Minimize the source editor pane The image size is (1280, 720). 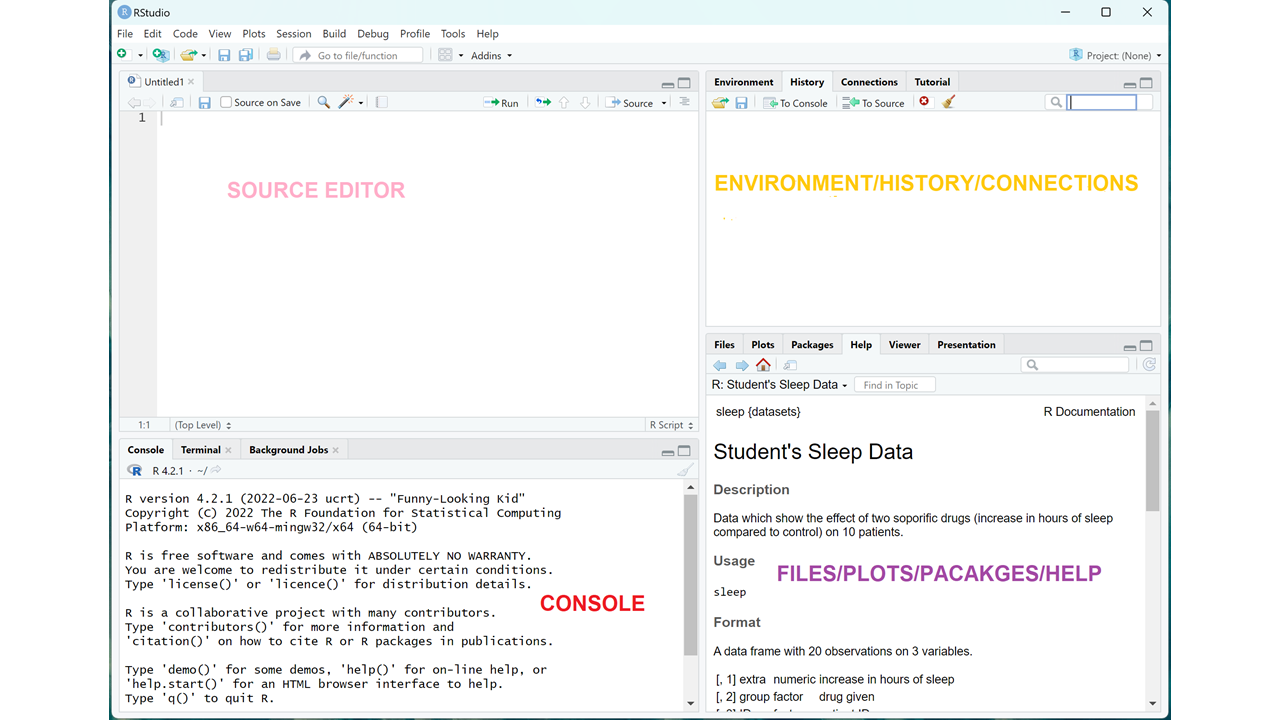click(667, 84)
